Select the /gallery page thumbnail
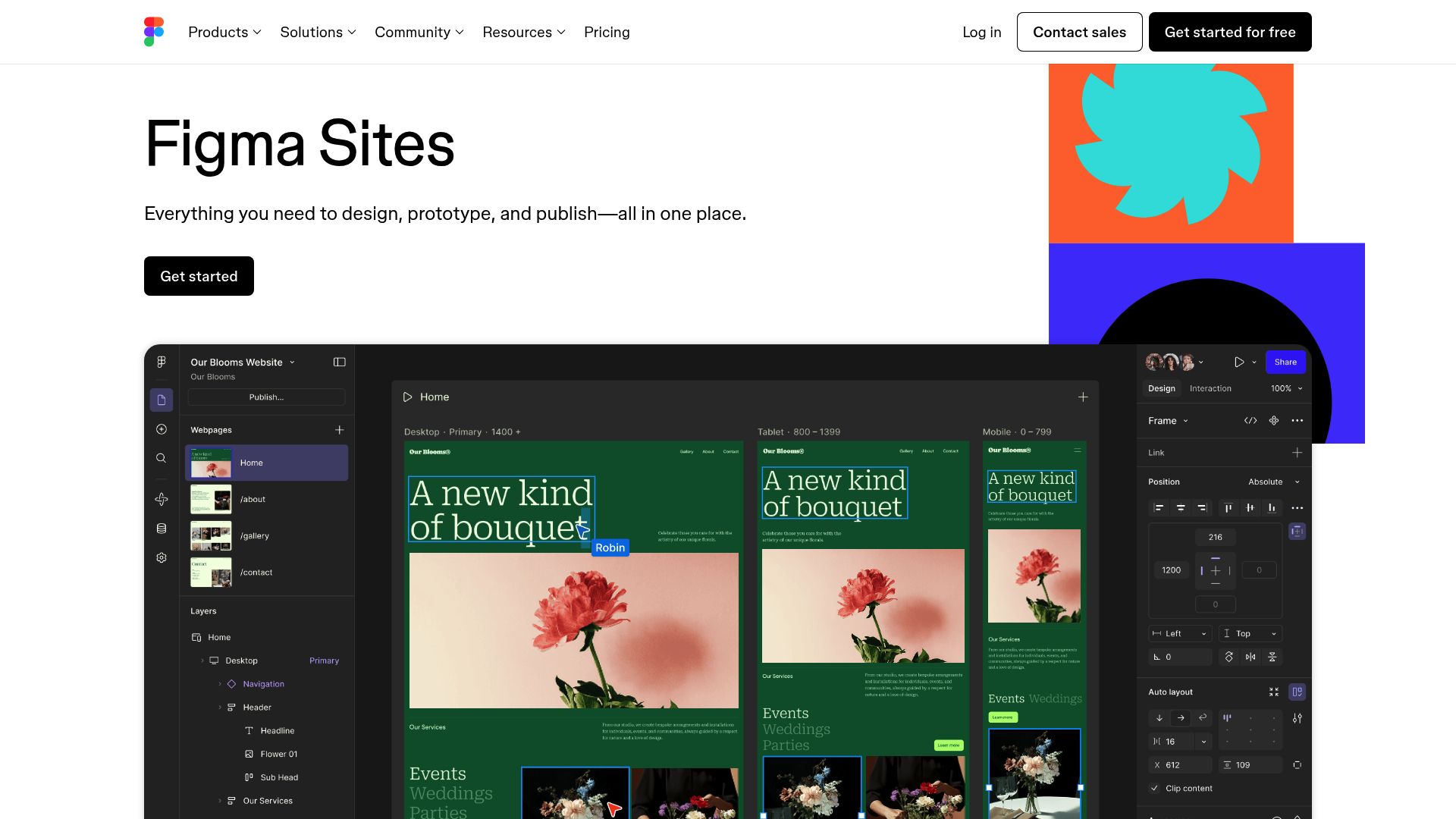The image size is (1456, 819). (x=211, y=536)
